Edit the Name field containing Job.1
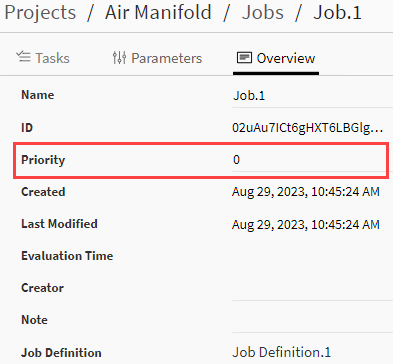This screenshot has height=364, width=393. pos(313,96)
